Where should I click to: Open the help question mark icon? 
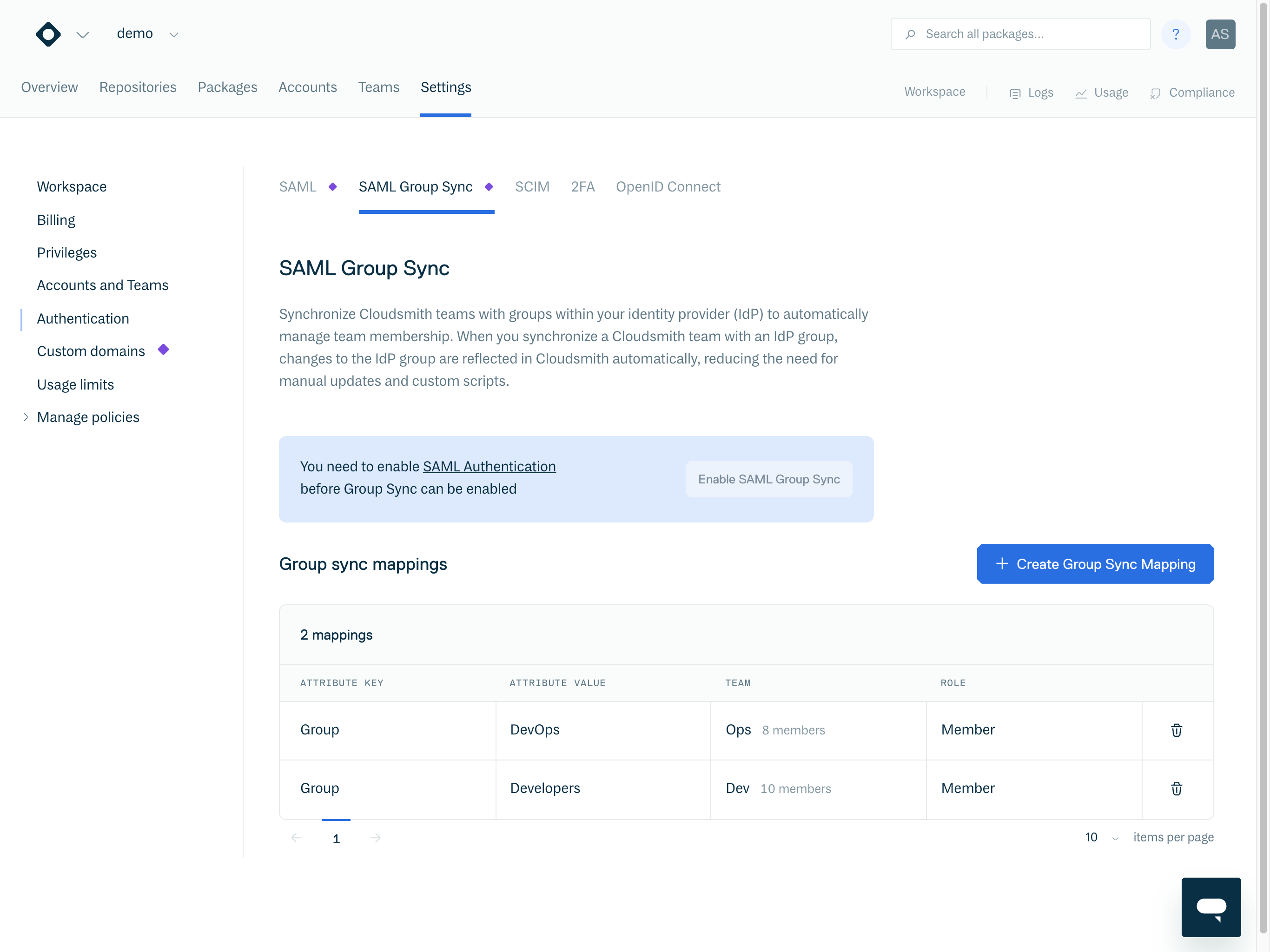pyautogui.click(x=1175, y=34)
